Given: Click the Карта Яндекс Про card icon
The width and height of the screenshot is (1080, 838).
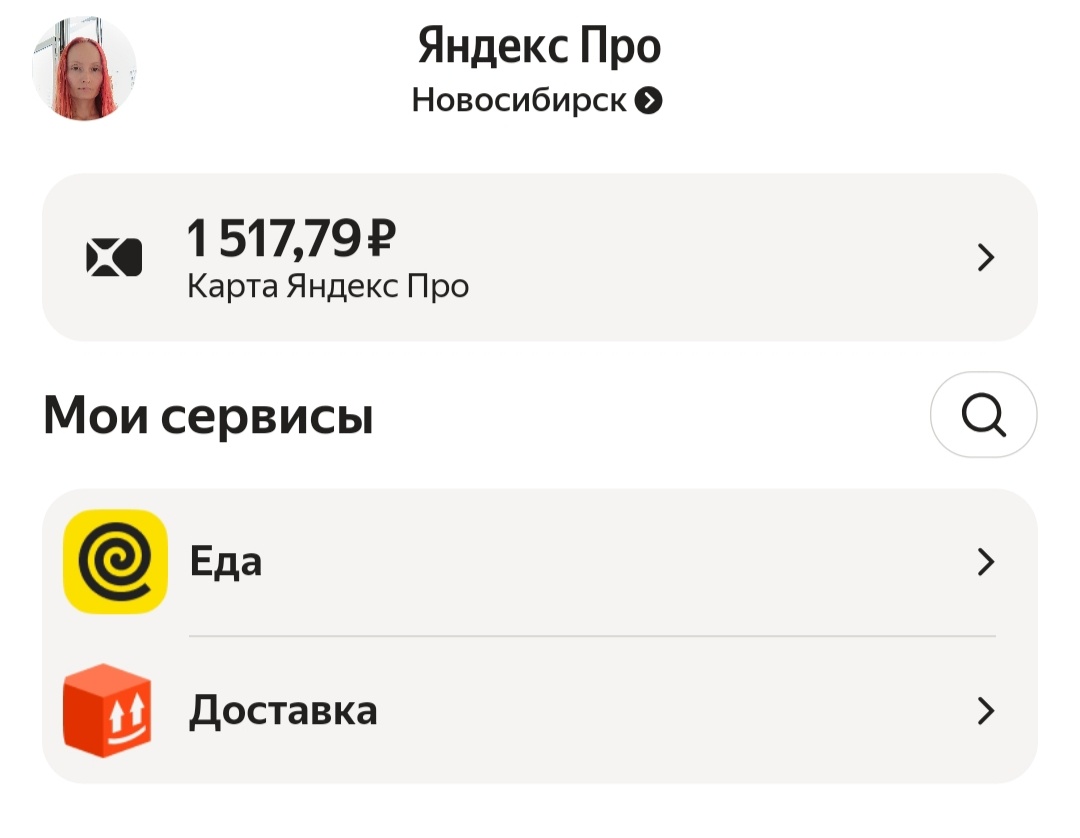Looking at the screenshot, I should point(113,257).
